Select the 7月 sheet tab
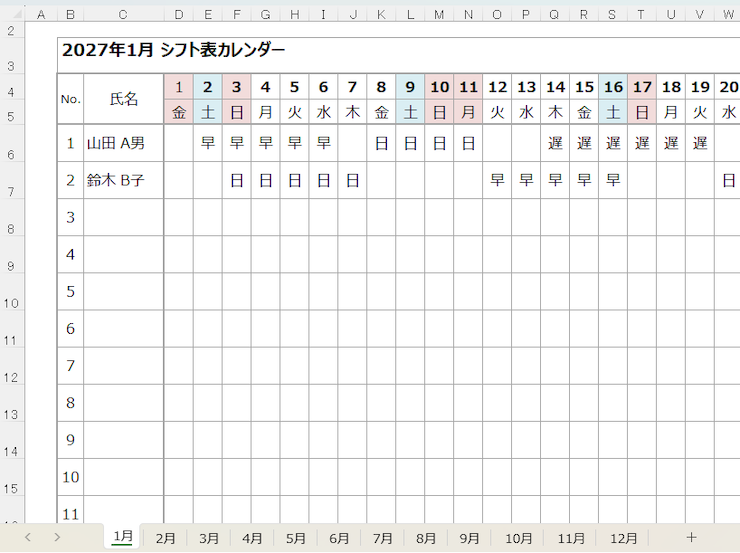 point(382,538)
